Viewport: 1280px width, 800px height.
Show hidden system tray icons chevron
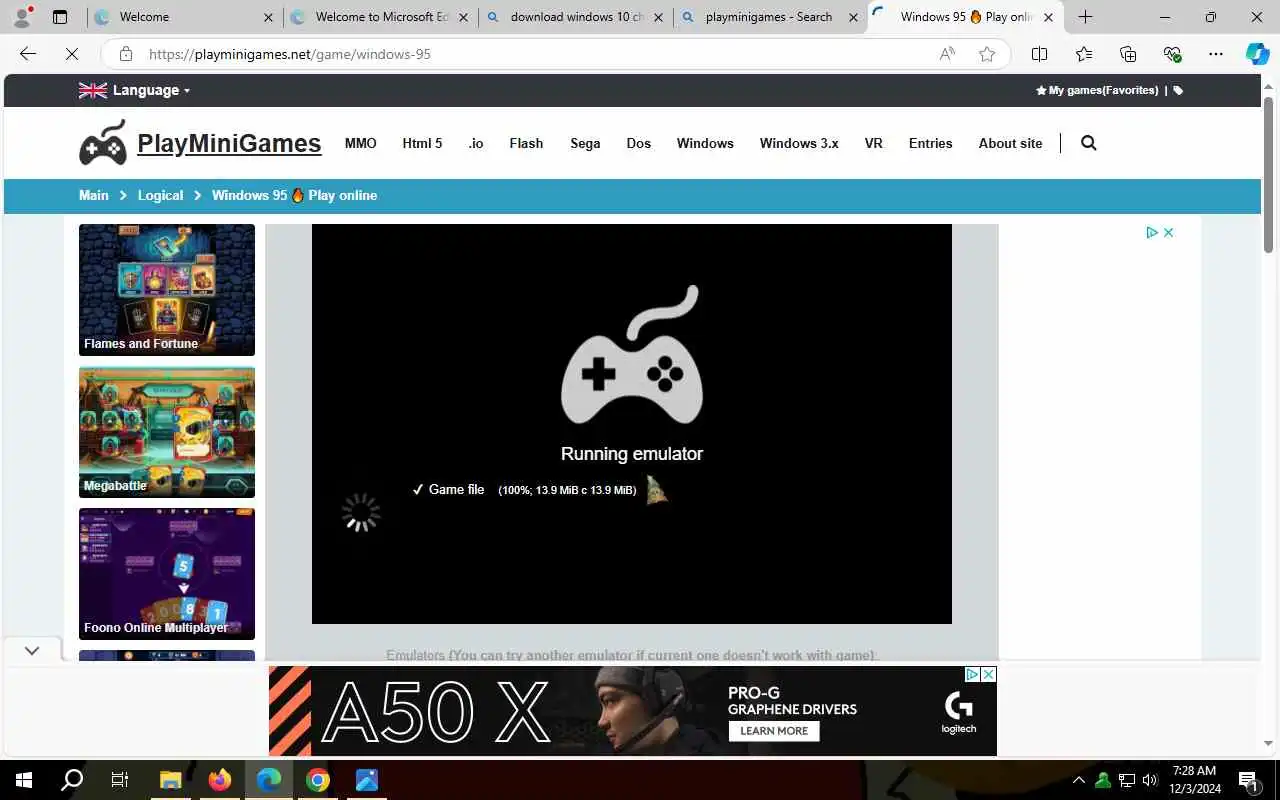1078,780
